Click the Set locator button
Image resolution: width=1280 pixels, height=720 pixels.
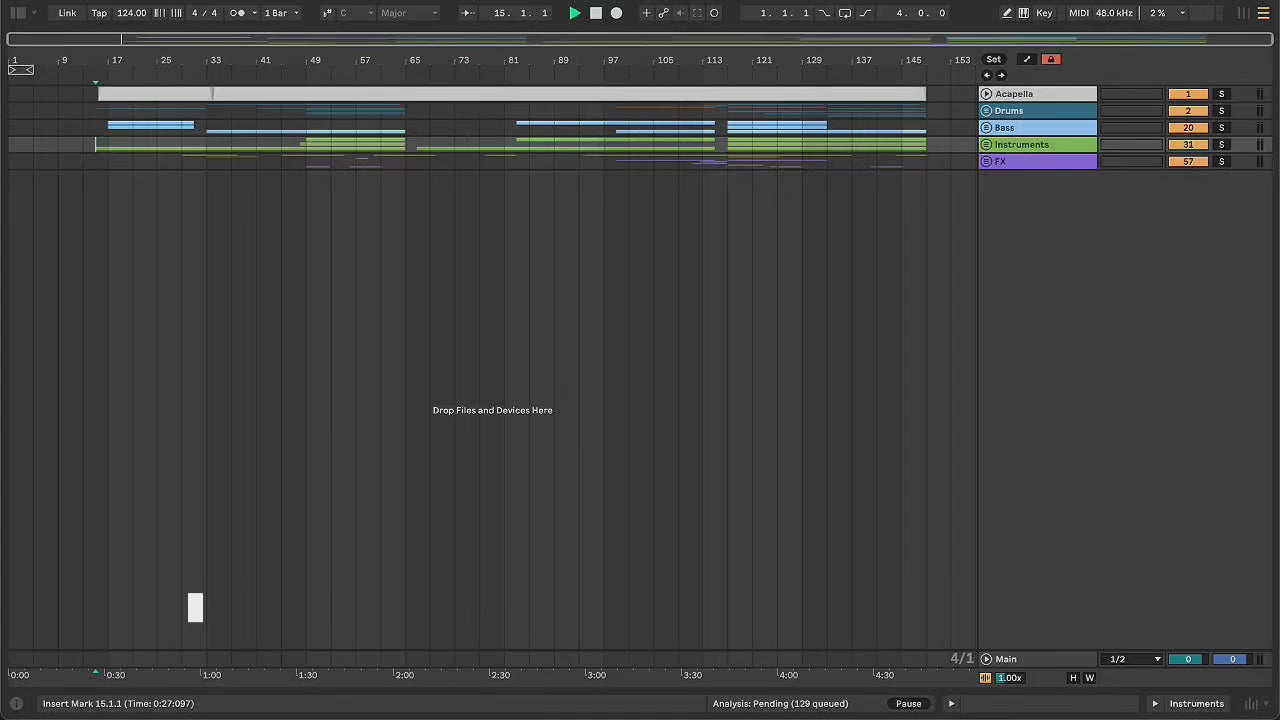993,59
